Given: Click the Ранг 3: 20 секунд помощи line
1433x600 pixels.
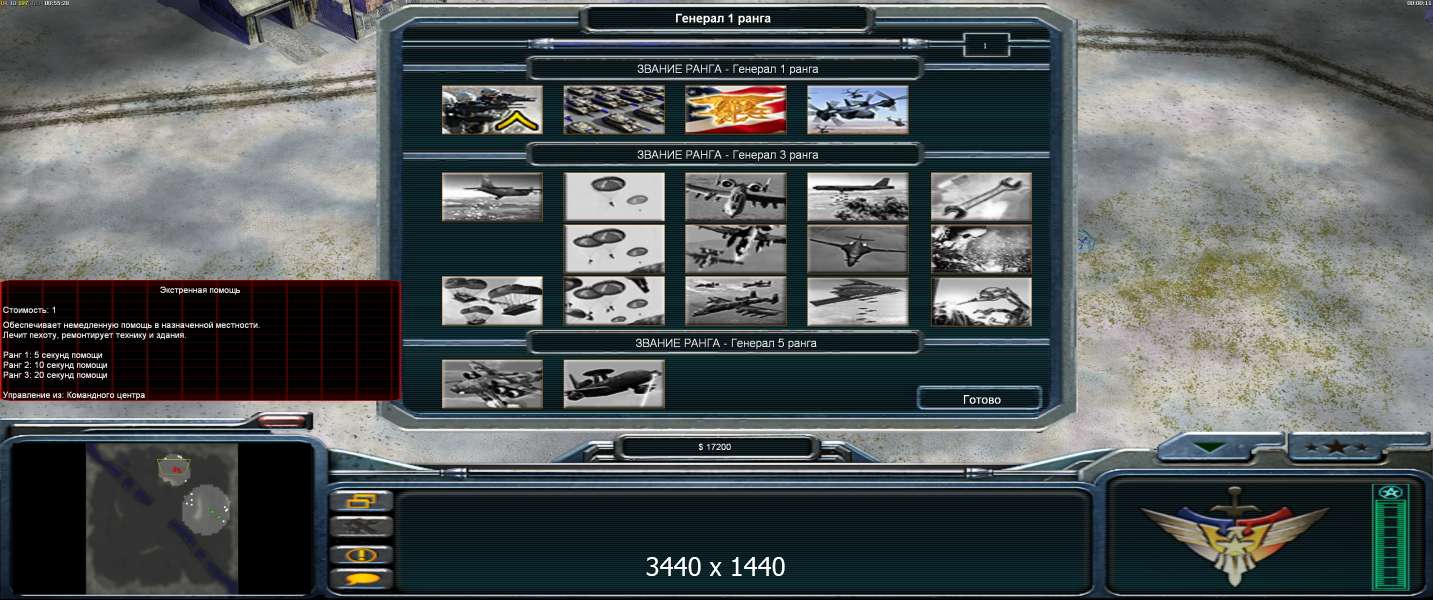Looking at the screenshot, I should (56, 375).
